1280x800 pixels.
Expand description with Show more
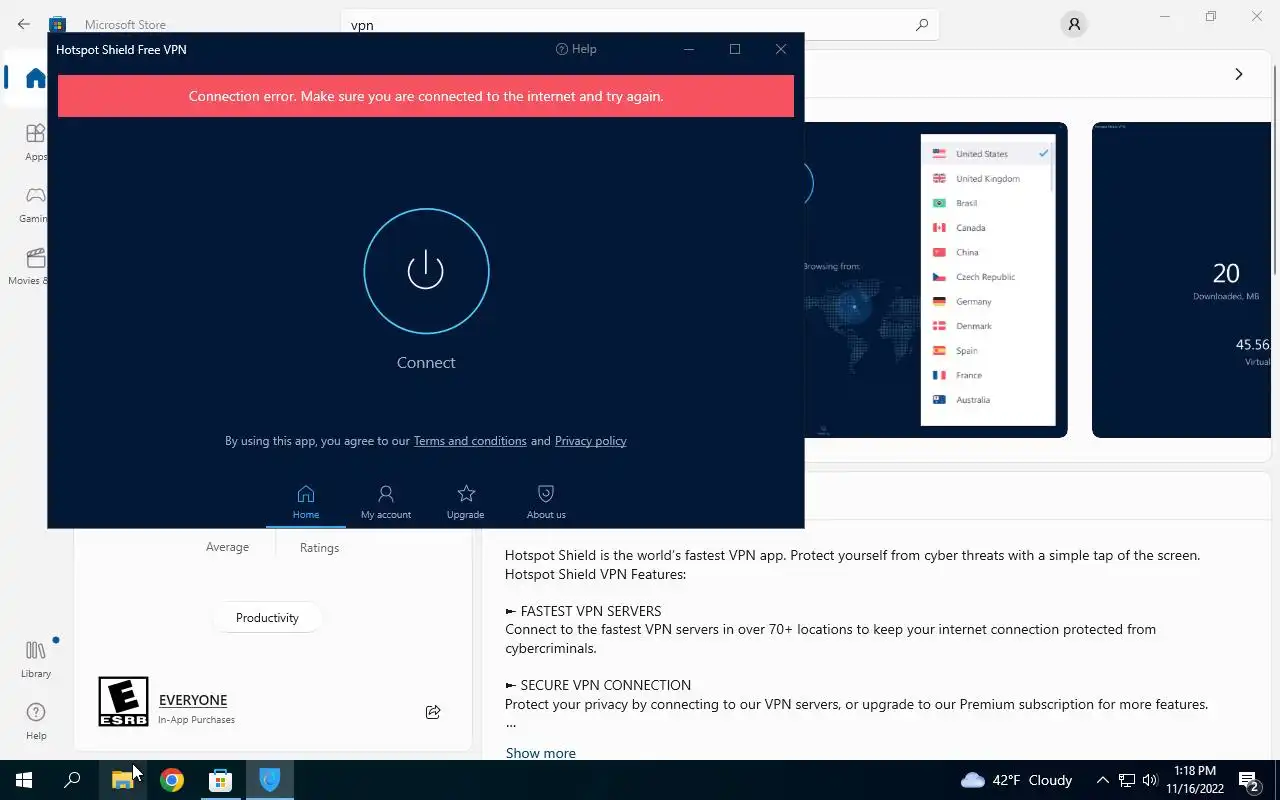pos(540,753)
